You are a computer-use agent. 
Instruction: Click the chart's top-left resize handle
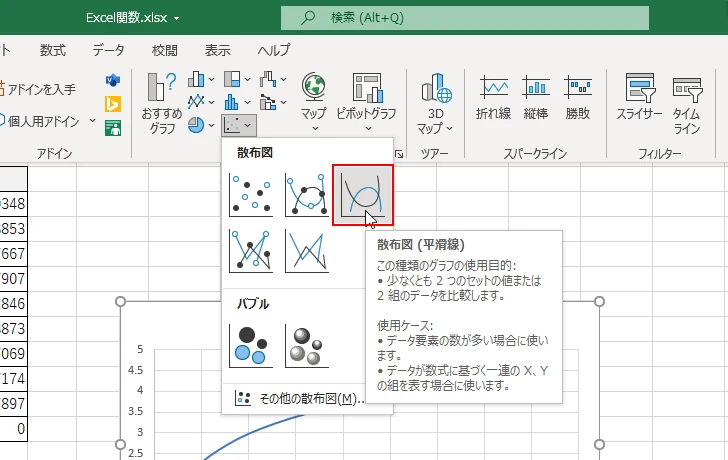[120, 302]
